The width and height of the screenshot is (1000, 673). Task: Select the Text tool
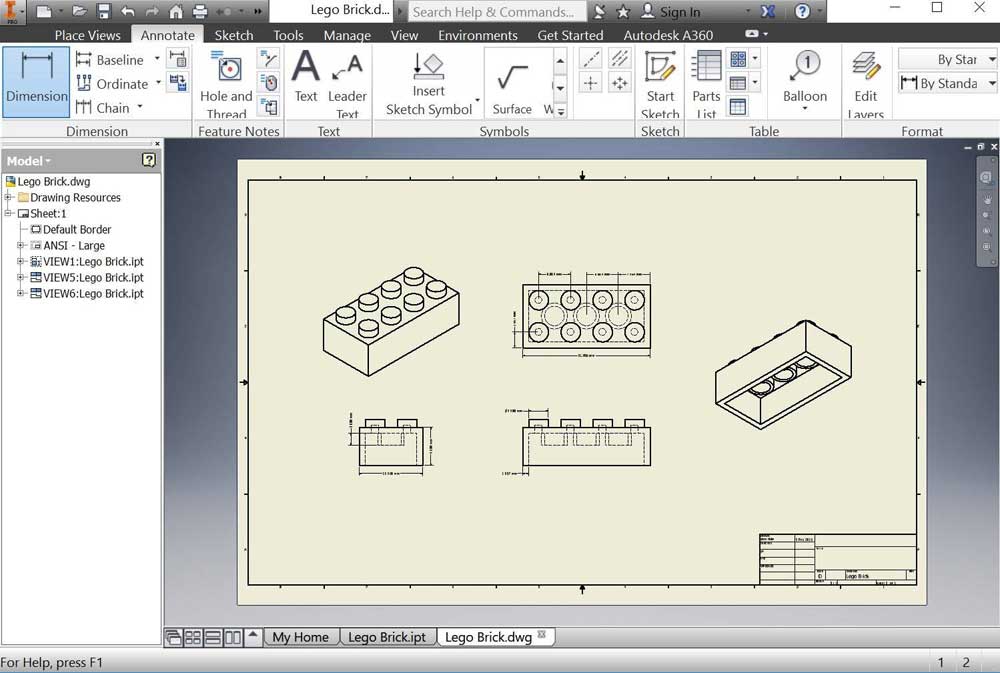pos(305,80)
